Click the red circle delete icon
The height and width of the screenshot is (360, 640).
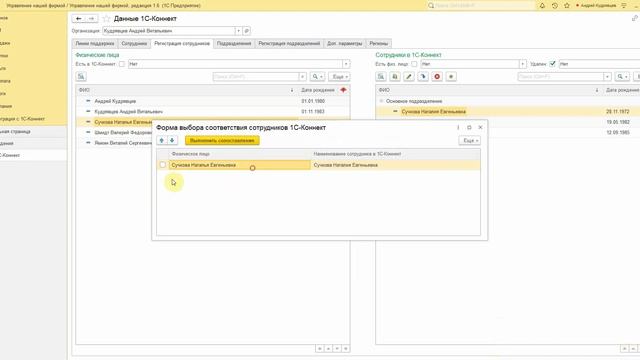(437, 77)
